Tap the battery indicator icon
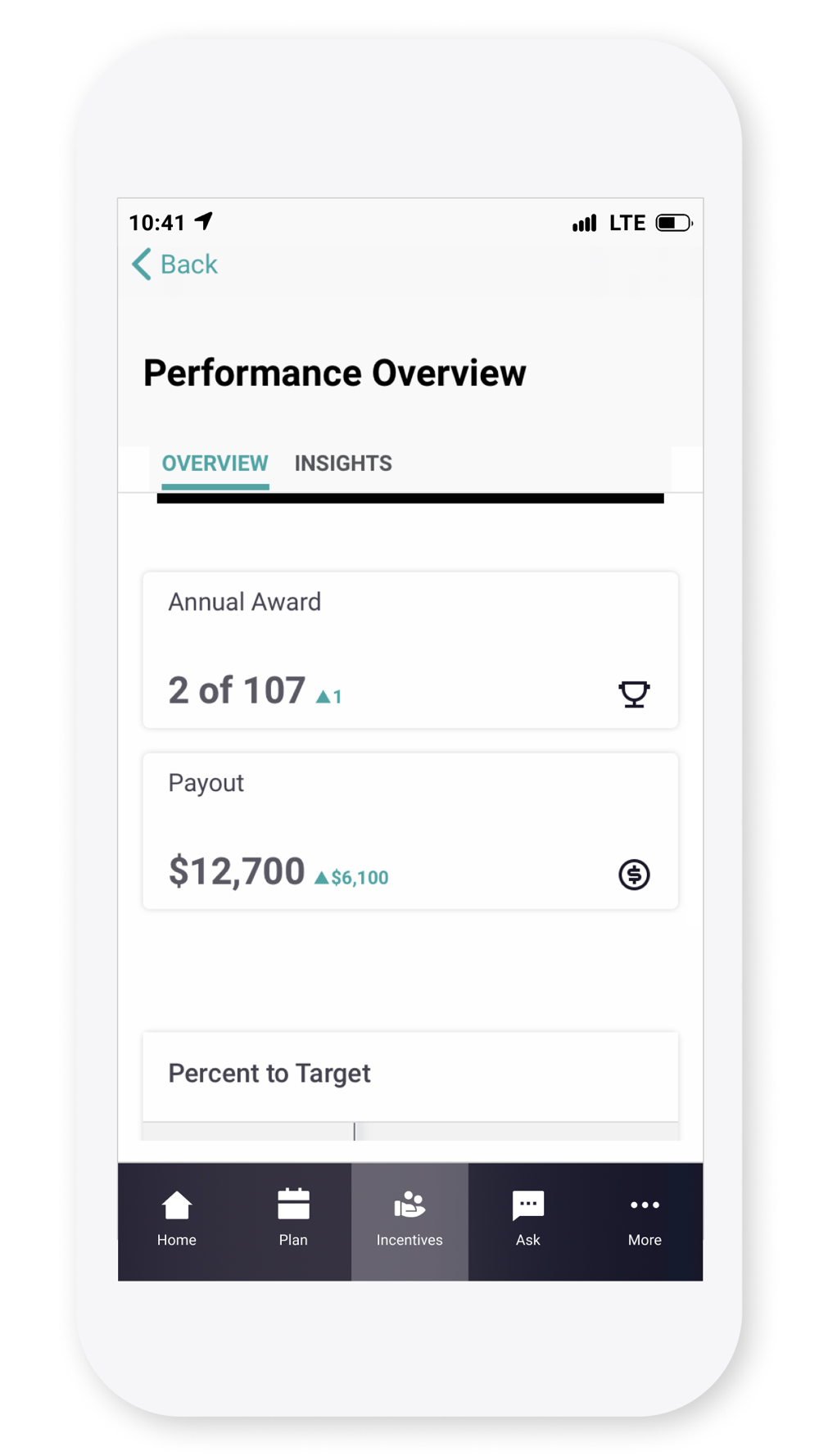The height and width of the screenshot is (1456, 819). tap(674, 223)
